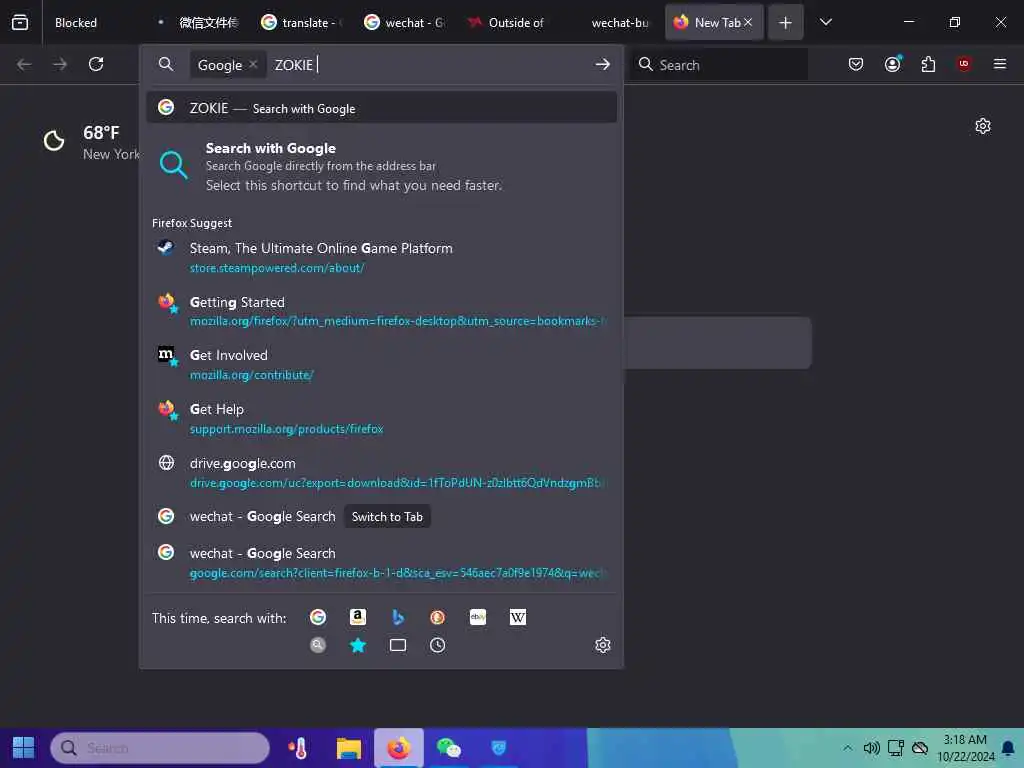Open the Steam Online Game Platform suggestion

382,257
